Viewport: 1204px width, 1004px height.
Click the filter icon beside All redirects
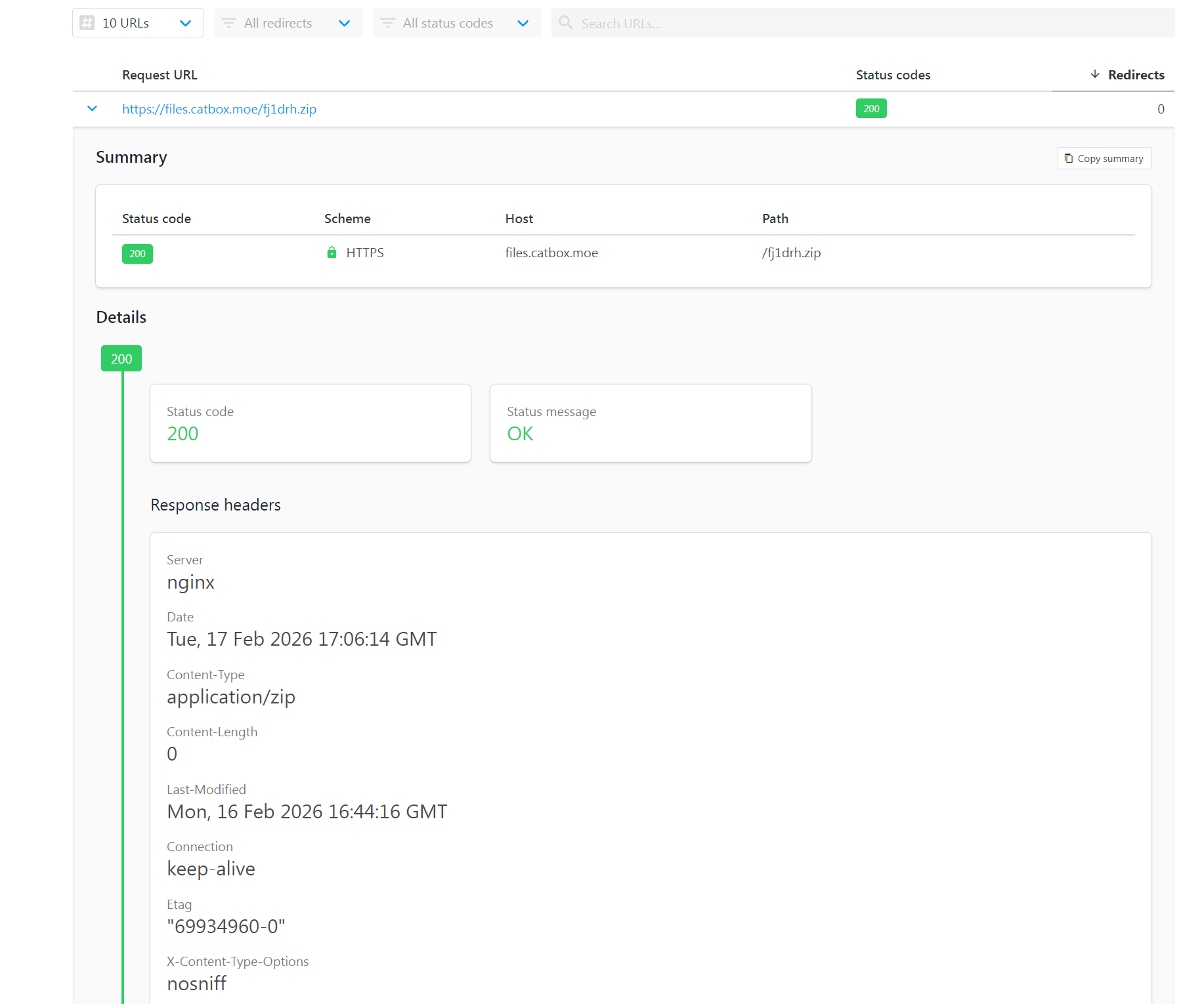[228, 23]
